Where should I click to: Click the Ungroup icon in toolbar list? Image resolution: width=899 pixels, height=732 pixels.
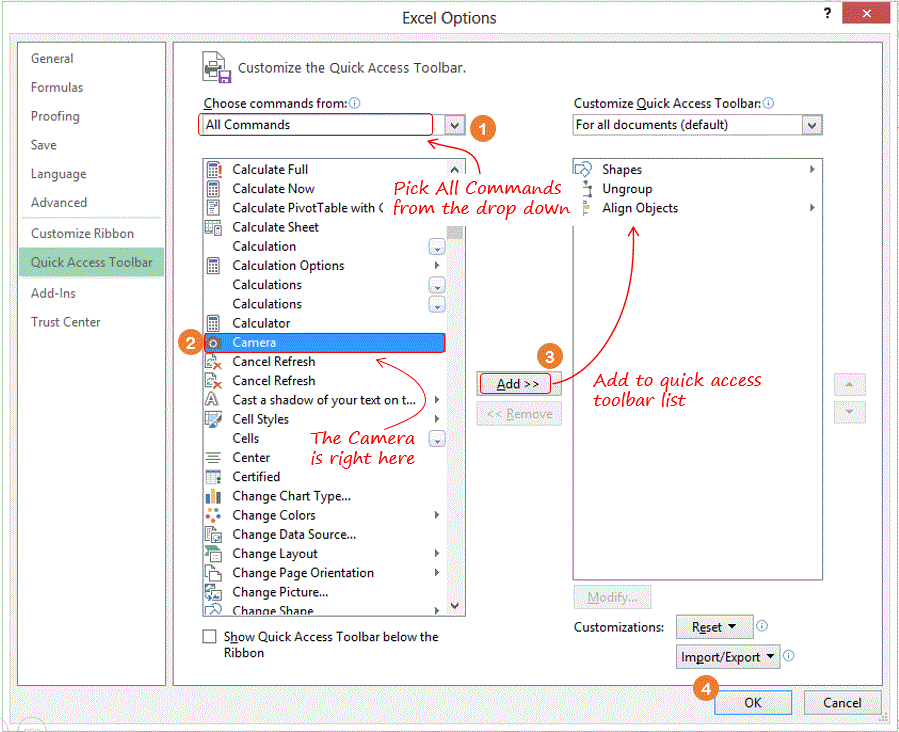pos(587,189)
